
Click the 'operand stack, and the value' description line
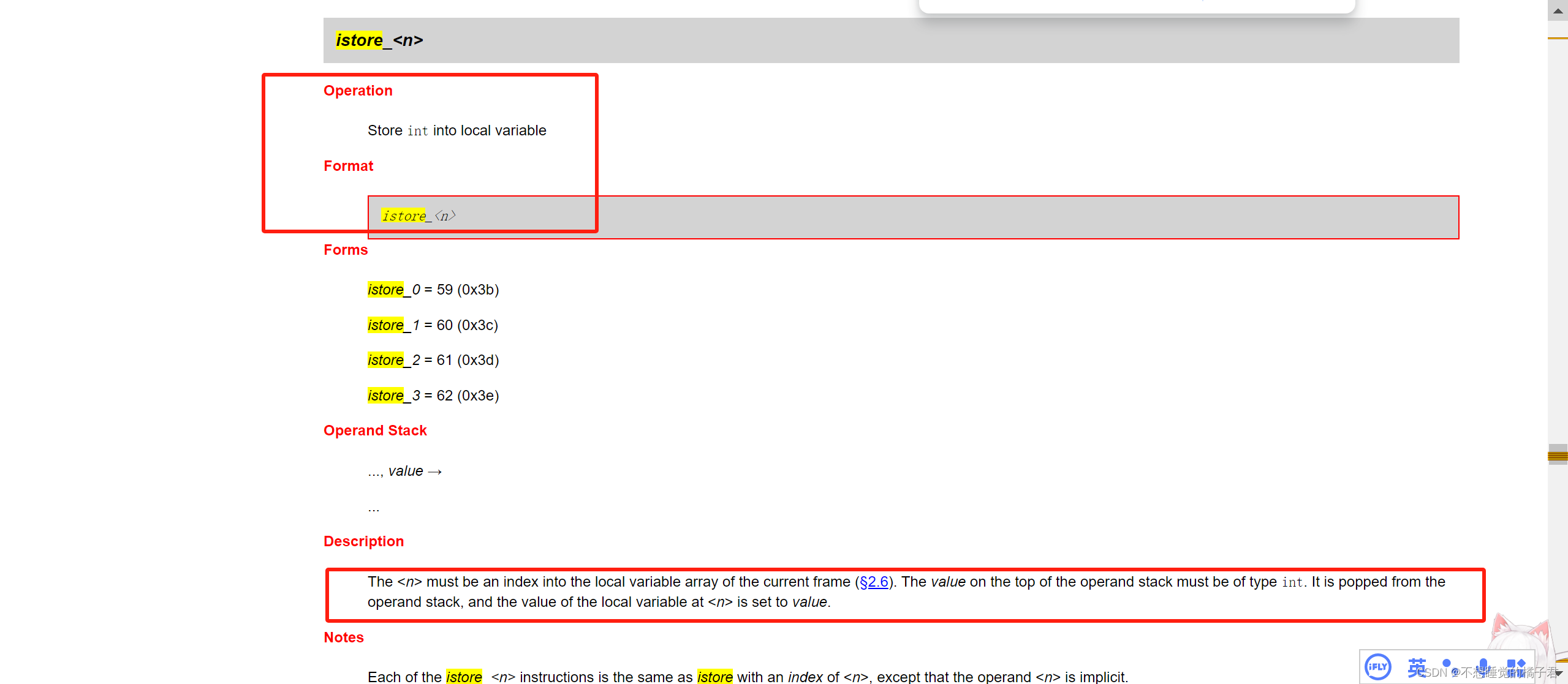[599, 602]
